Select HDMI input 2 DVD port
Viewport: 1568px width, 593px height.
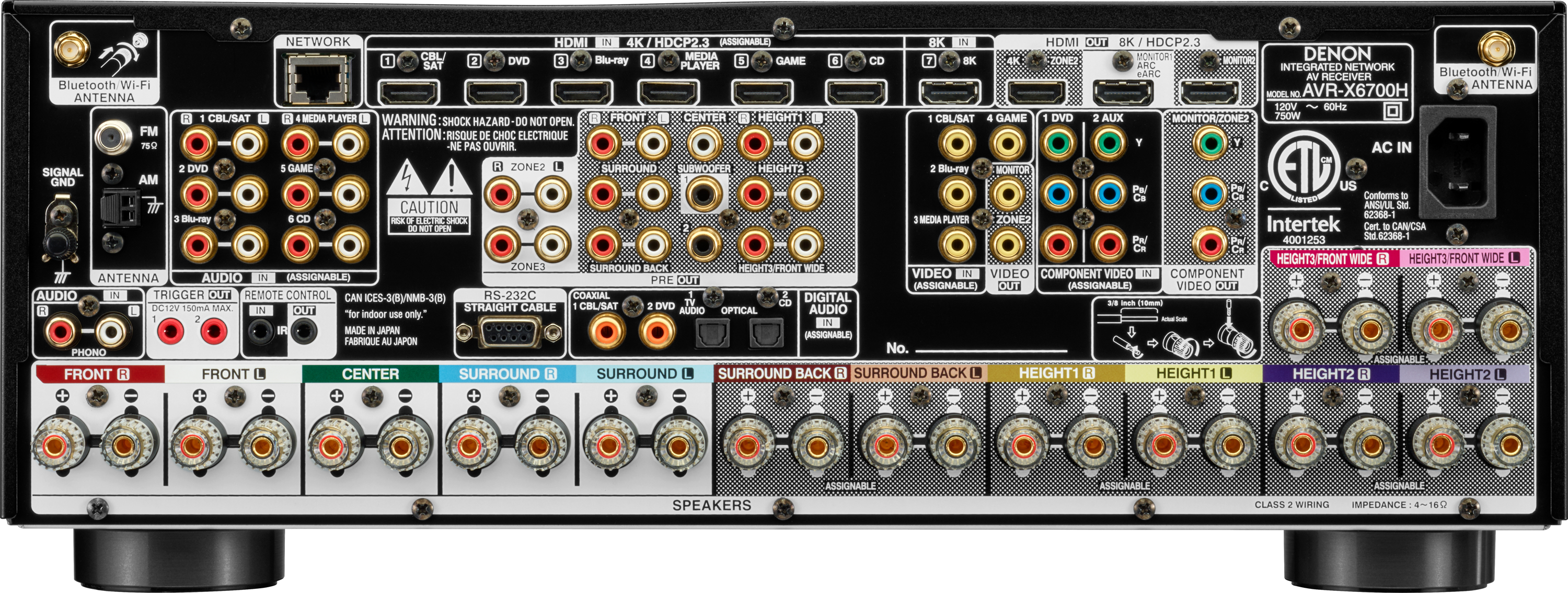click(x=495, y=93)
